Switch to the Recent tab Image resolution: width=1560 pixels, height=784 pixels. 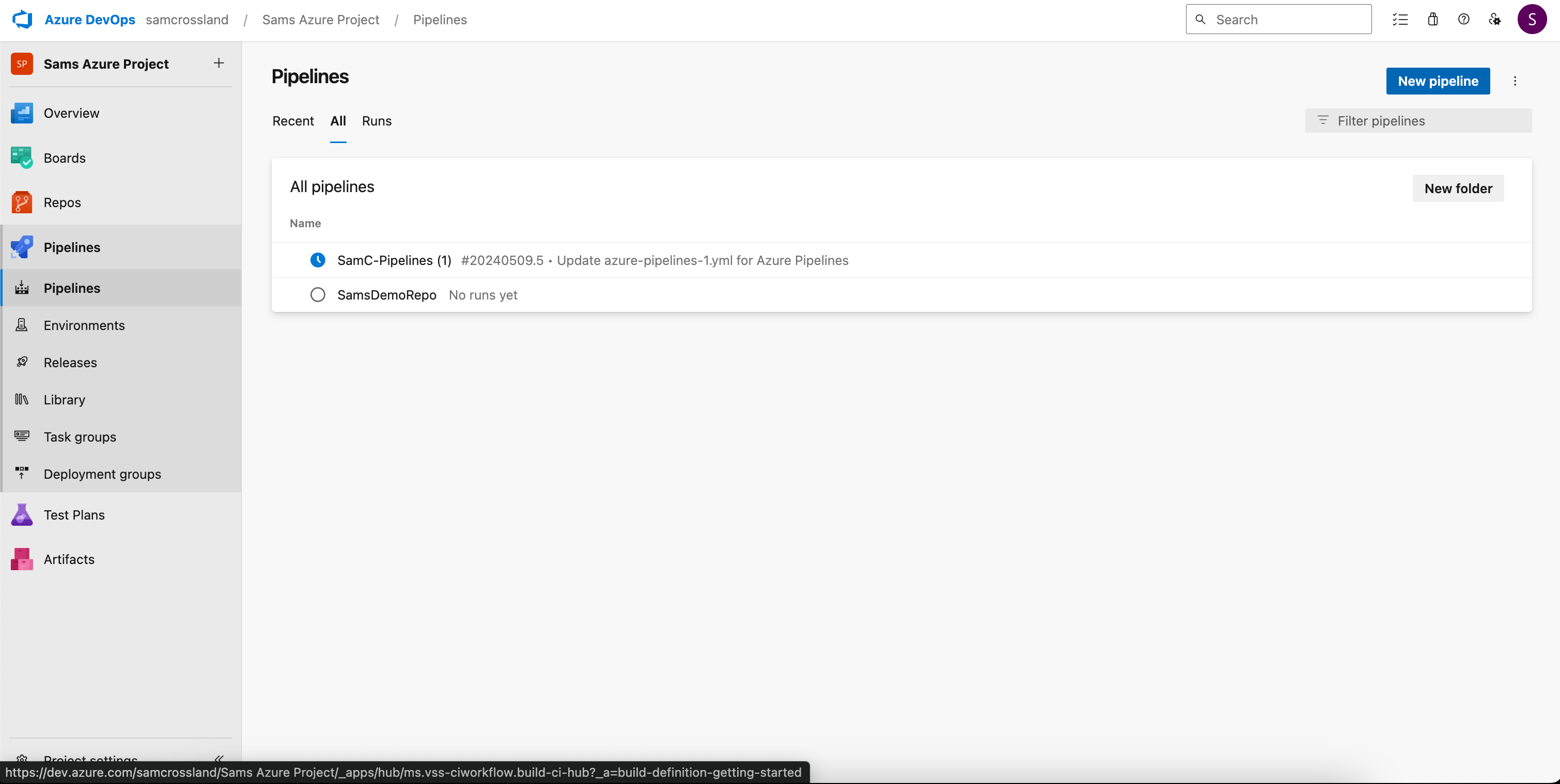tap(293, 120)
